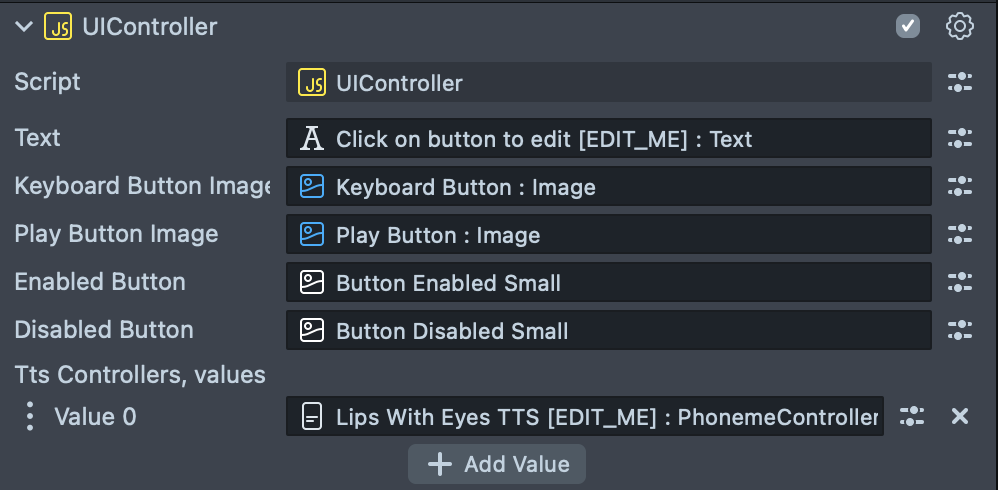Image resolution: width=998 pixels, height=490 pixels.
Task: Click the Button Disabled Small texture field
Action: coord(608,330)
